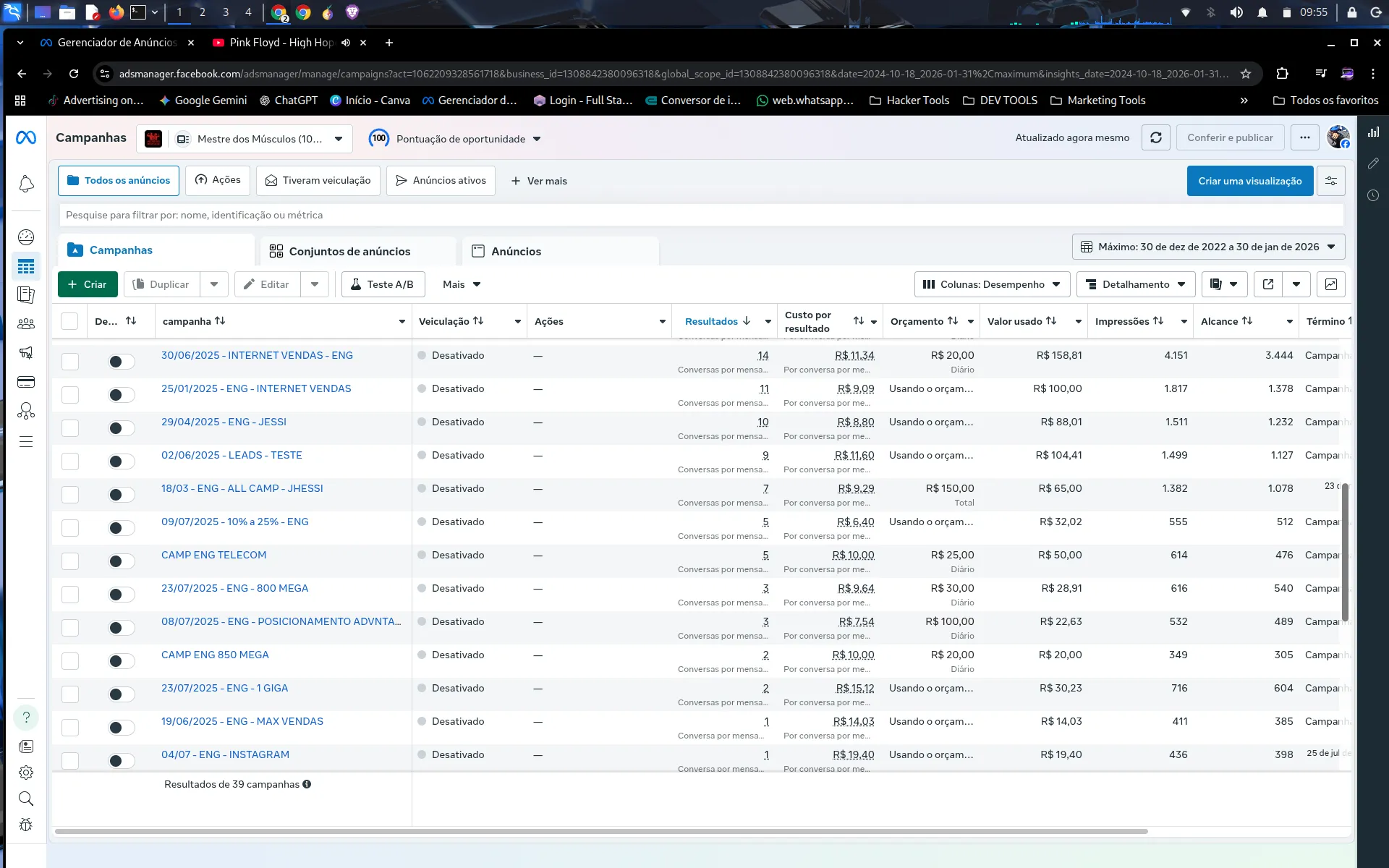
Task: Open charts panel icon on right rail
Action: [x=1373, y=132]
